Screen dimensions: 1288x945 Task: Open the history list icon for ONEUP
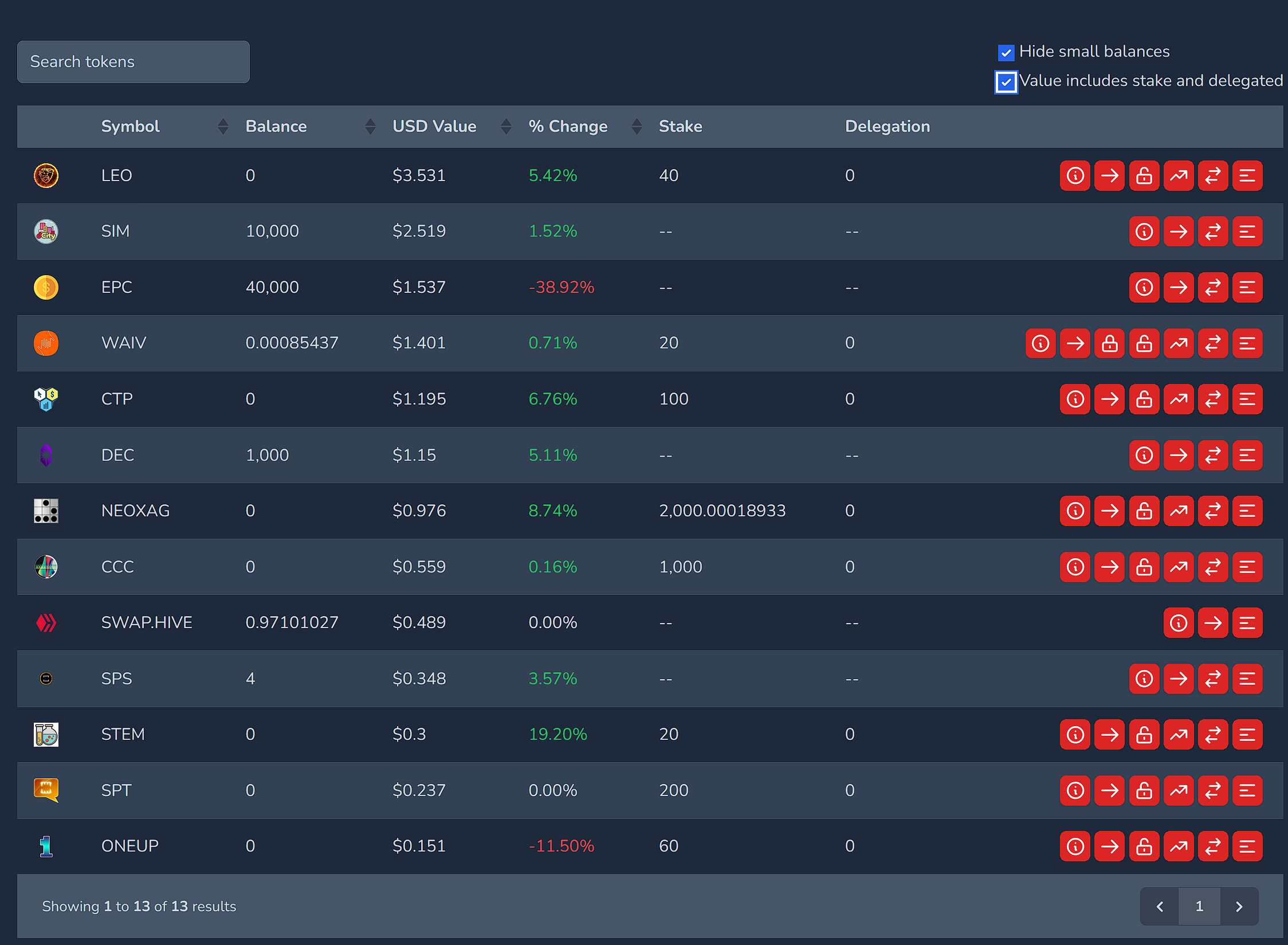click(1247, 846)
